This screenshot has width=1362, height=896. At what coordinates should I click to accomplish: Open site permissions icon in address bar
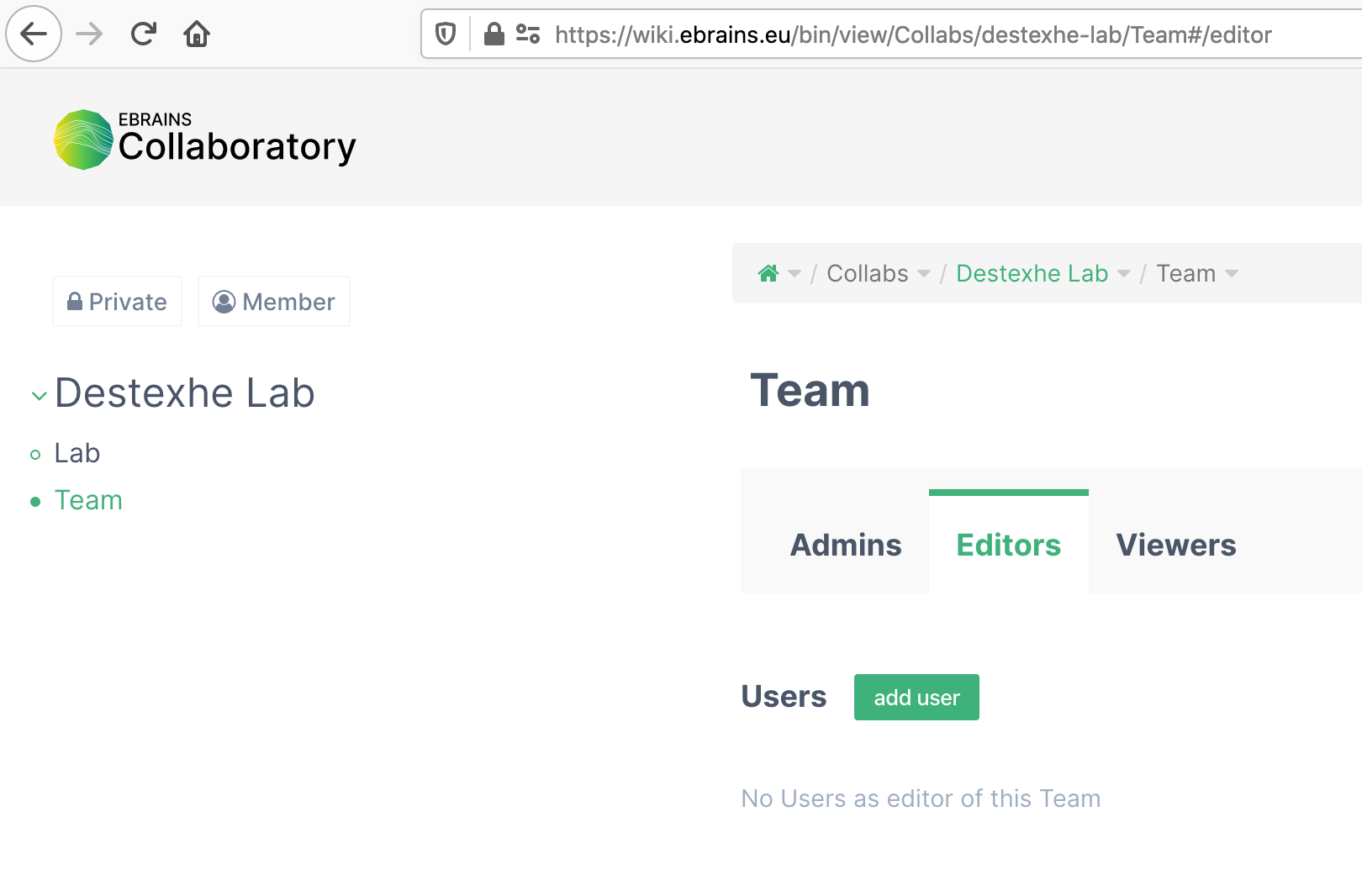point(528,34)
